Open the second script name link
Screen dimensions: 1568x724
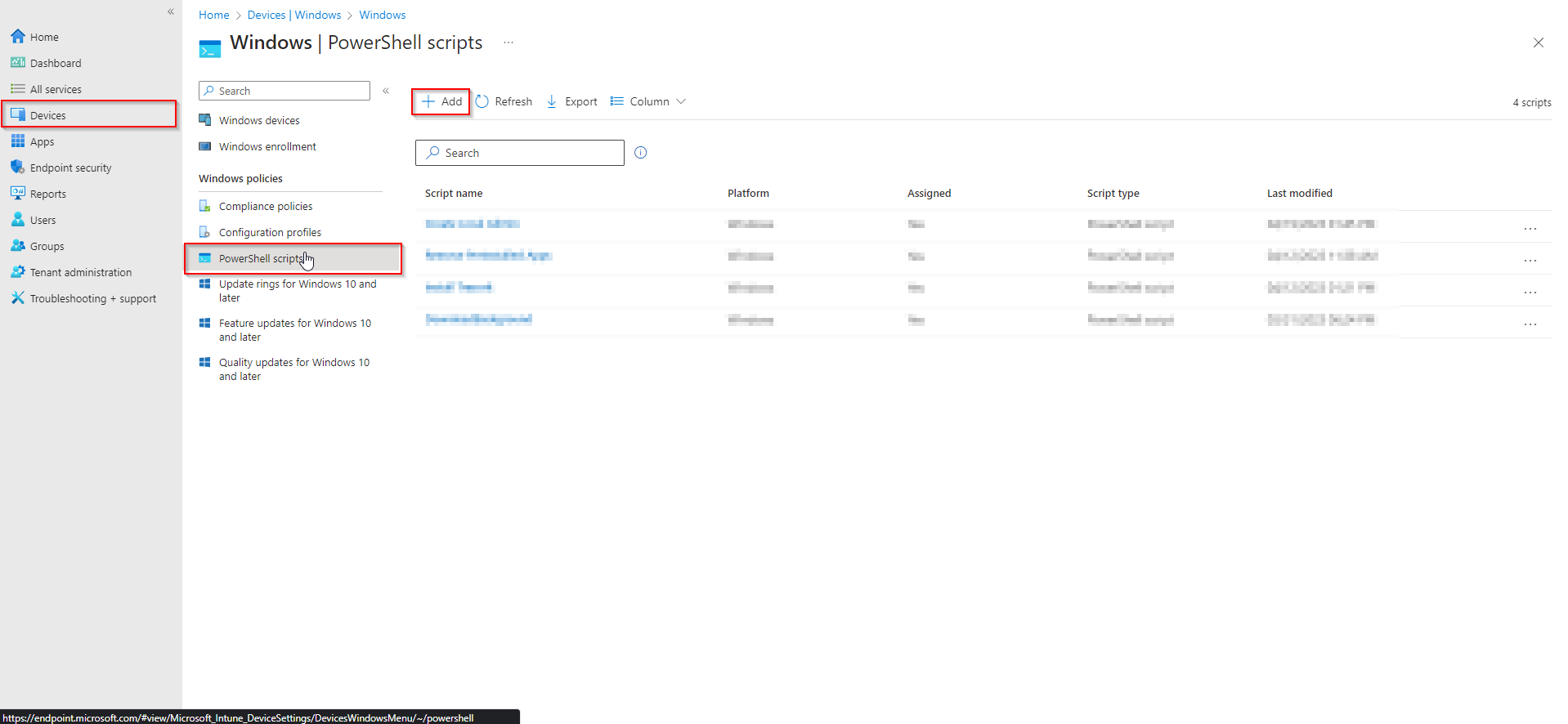click(489, 256)
